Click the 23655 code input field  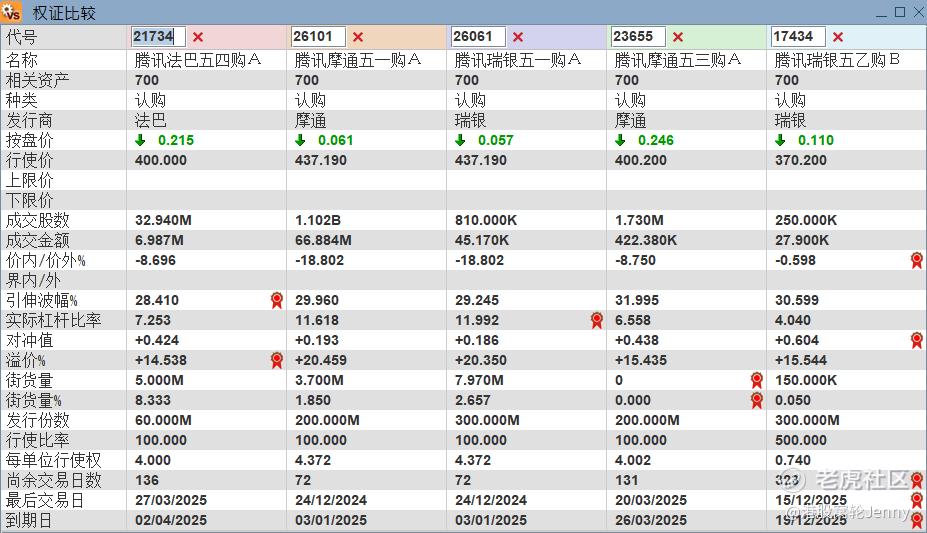[x=638, y=37]
